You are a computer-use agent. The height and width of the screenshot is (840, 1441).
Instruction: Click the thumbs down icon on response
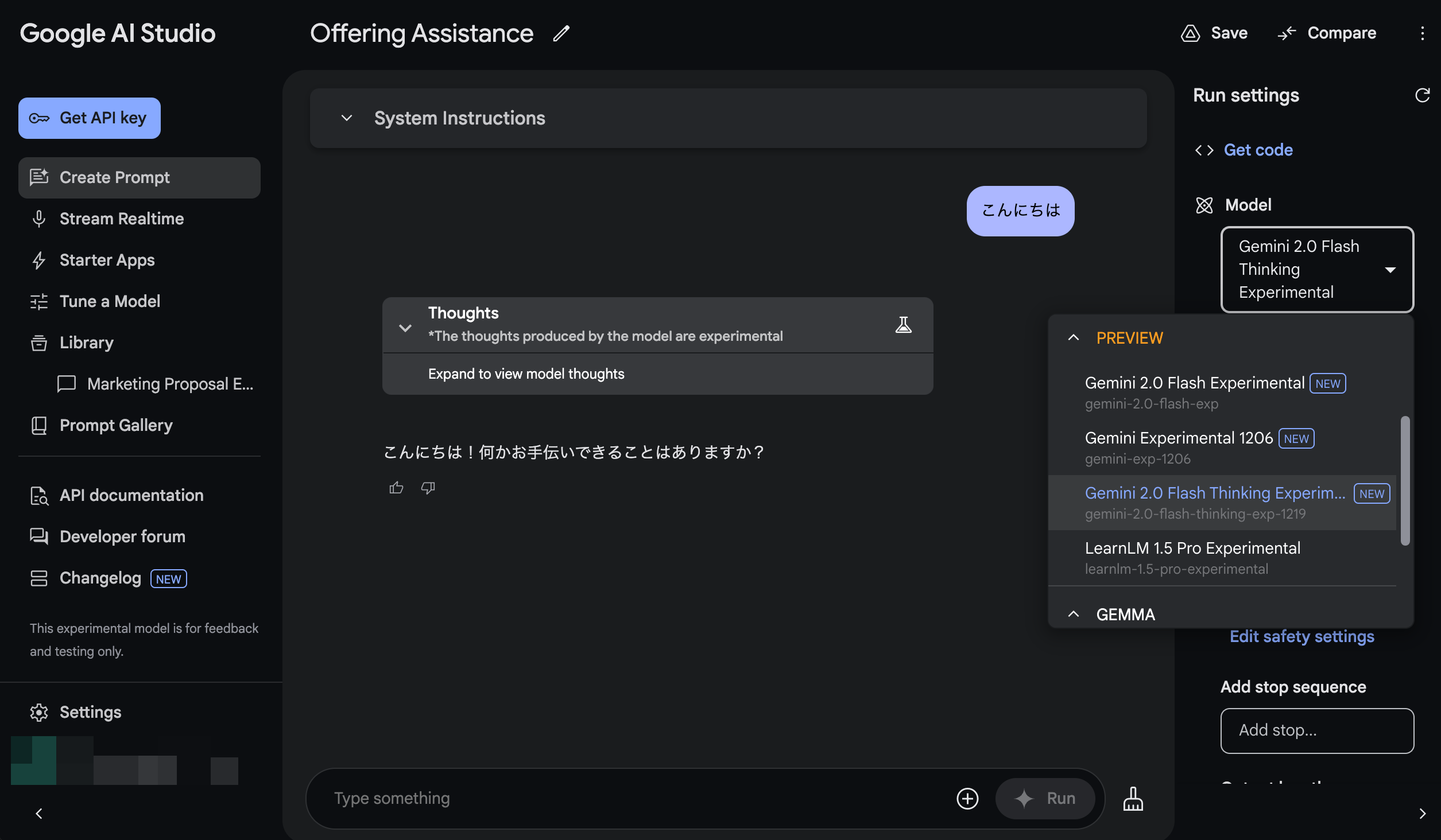click(x=428, y=488)
